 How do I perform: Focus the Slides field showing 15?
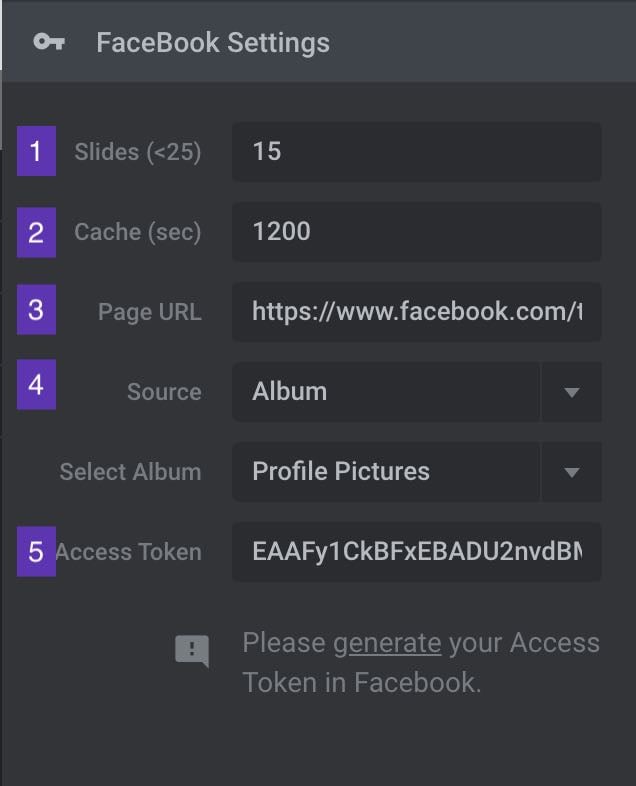(417, 151)
